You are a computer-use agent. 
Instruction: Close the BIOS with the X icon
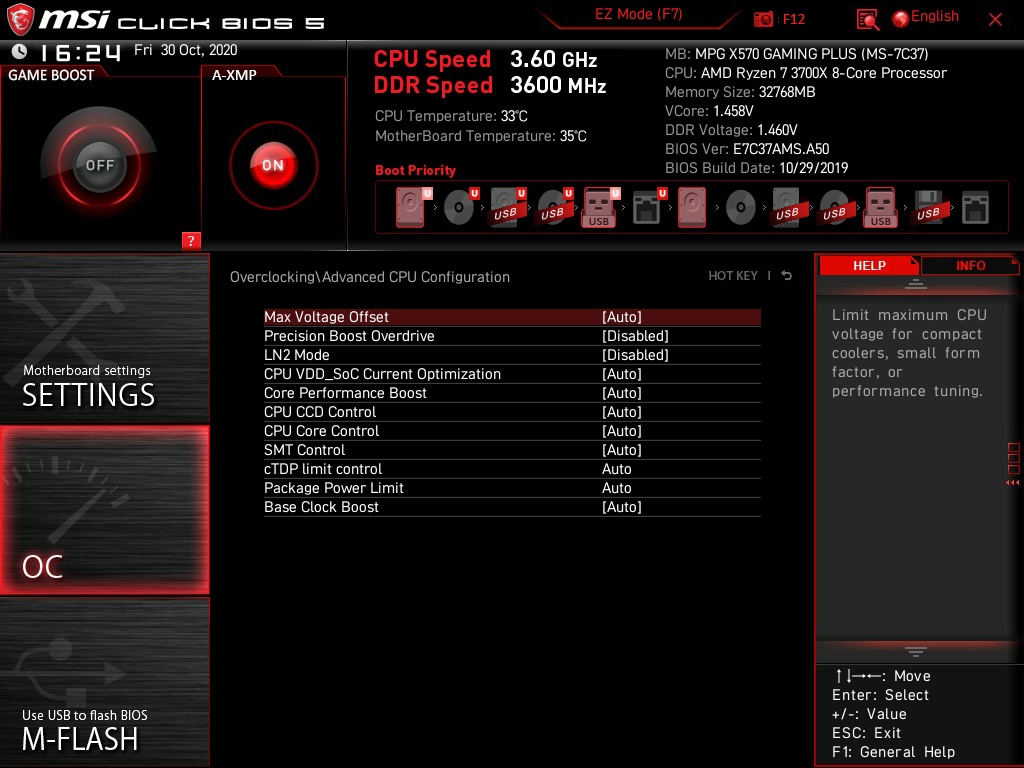click(x=995, y=20)
